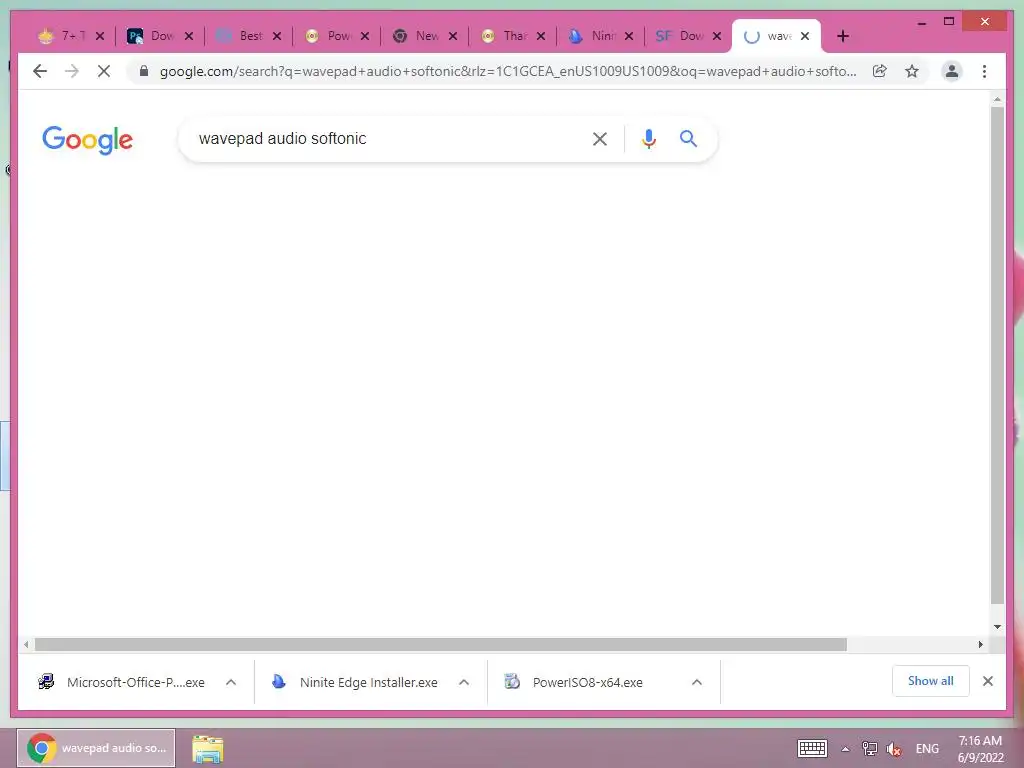The image size is (1024, 768).
Task: Open the clock showing 7:16 AM
Action: pos(980,749)
